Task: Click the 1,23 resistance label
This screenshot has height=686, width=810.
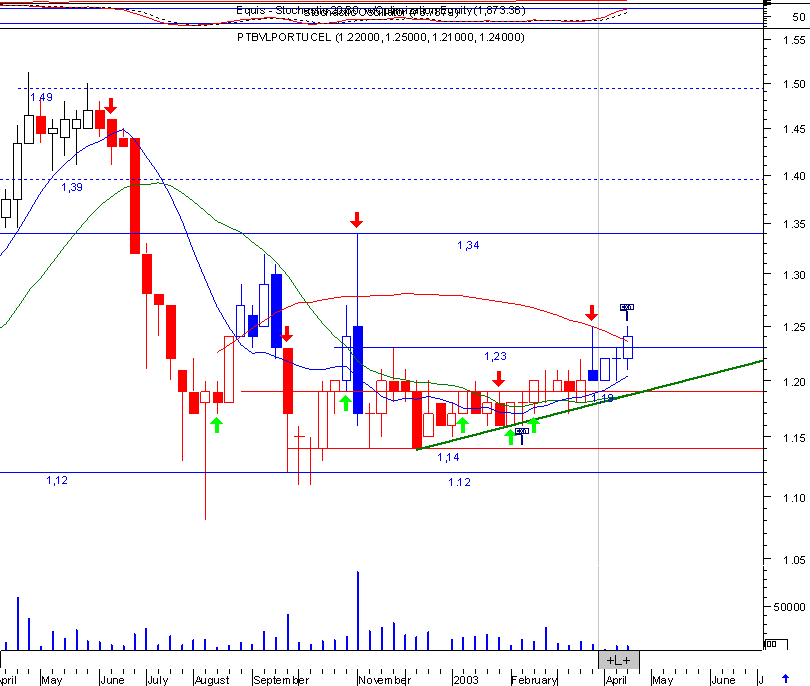Action: (x=495, y=356)
